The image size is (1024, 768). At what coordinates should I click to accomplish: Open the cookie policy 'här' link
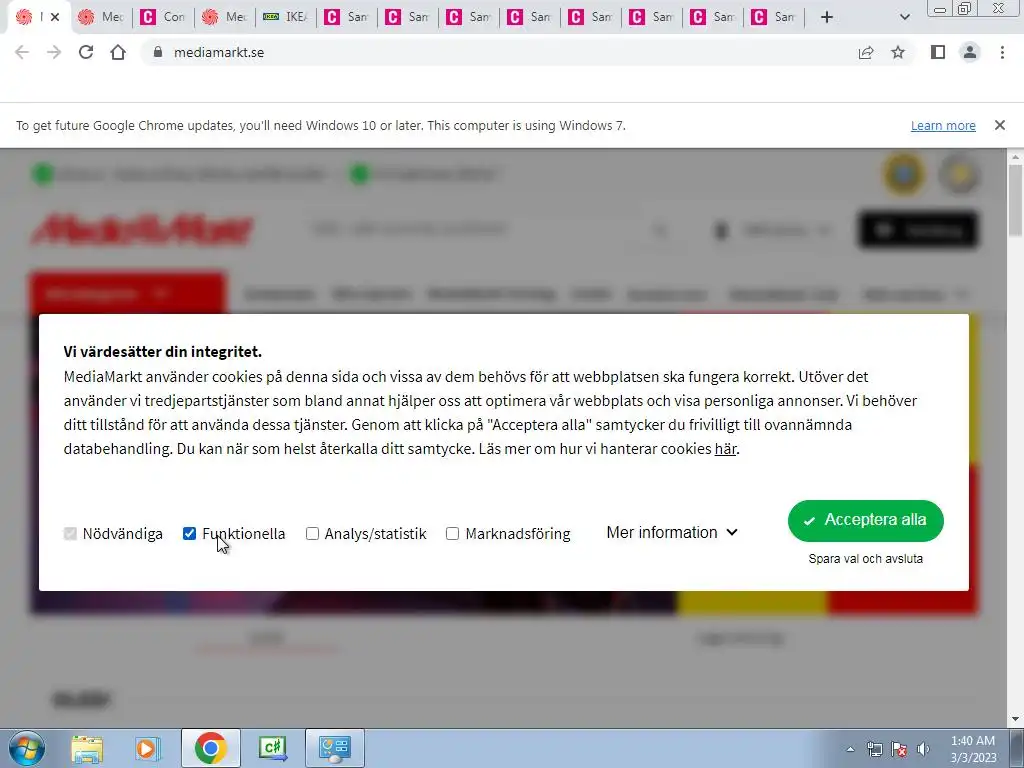click(x=725, y=449)
